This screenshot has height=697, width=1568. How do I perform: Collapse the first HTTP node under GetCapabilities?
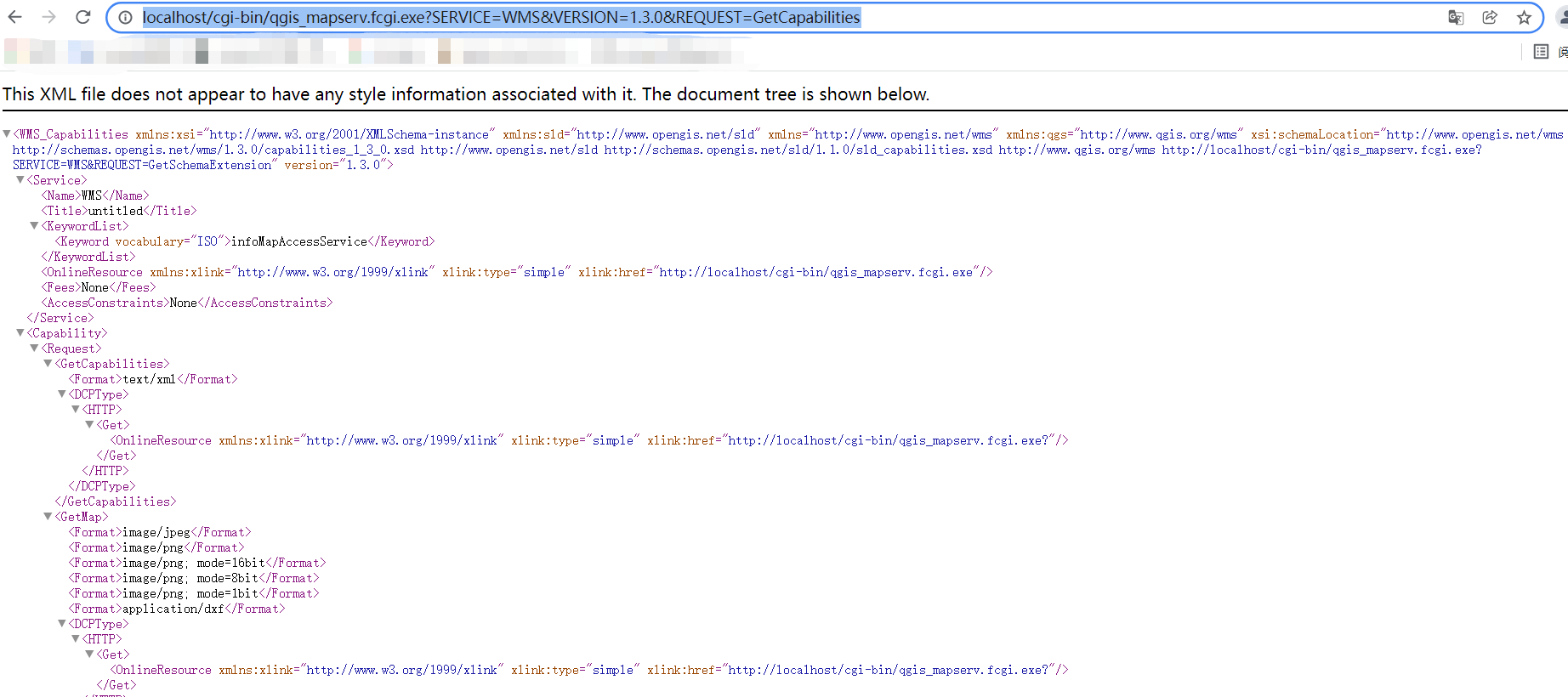[75, 409]
